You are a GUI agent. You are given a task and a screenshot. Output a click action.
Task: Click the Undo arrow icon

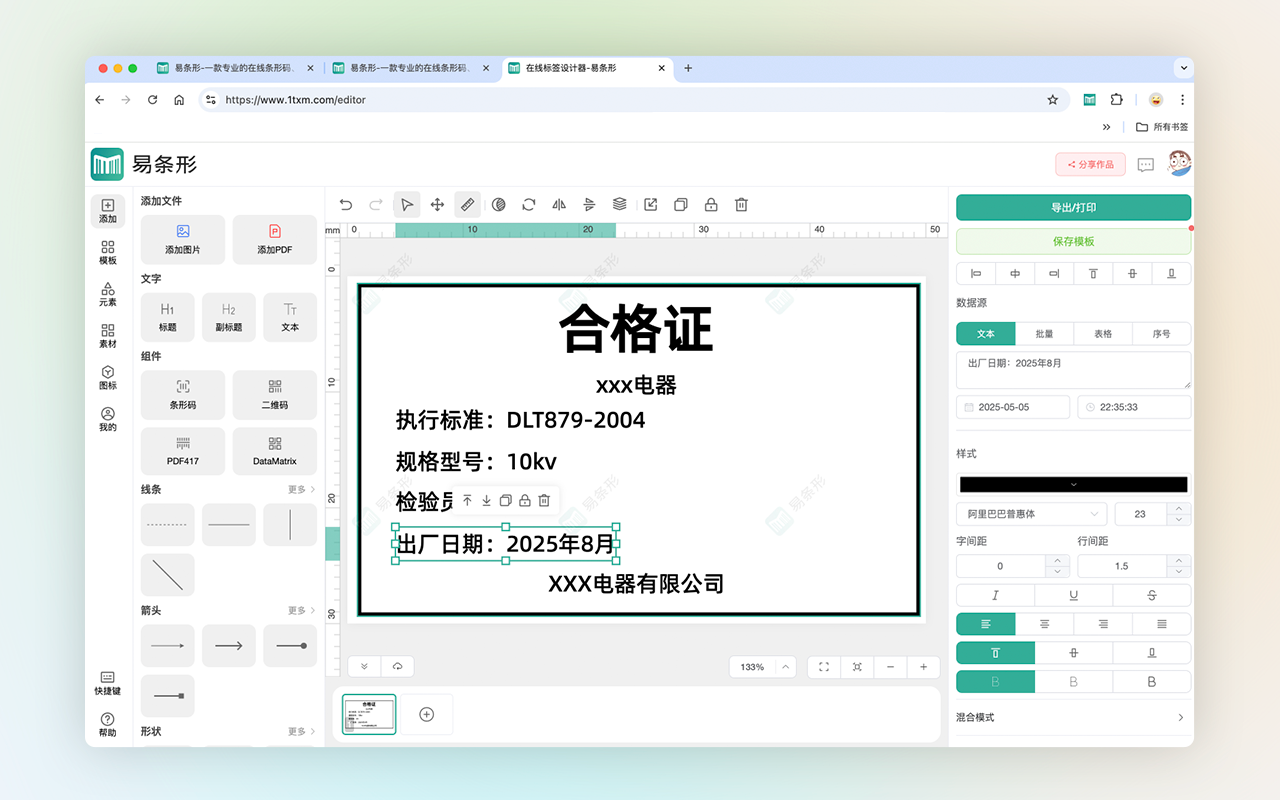[x=345, y=204]
